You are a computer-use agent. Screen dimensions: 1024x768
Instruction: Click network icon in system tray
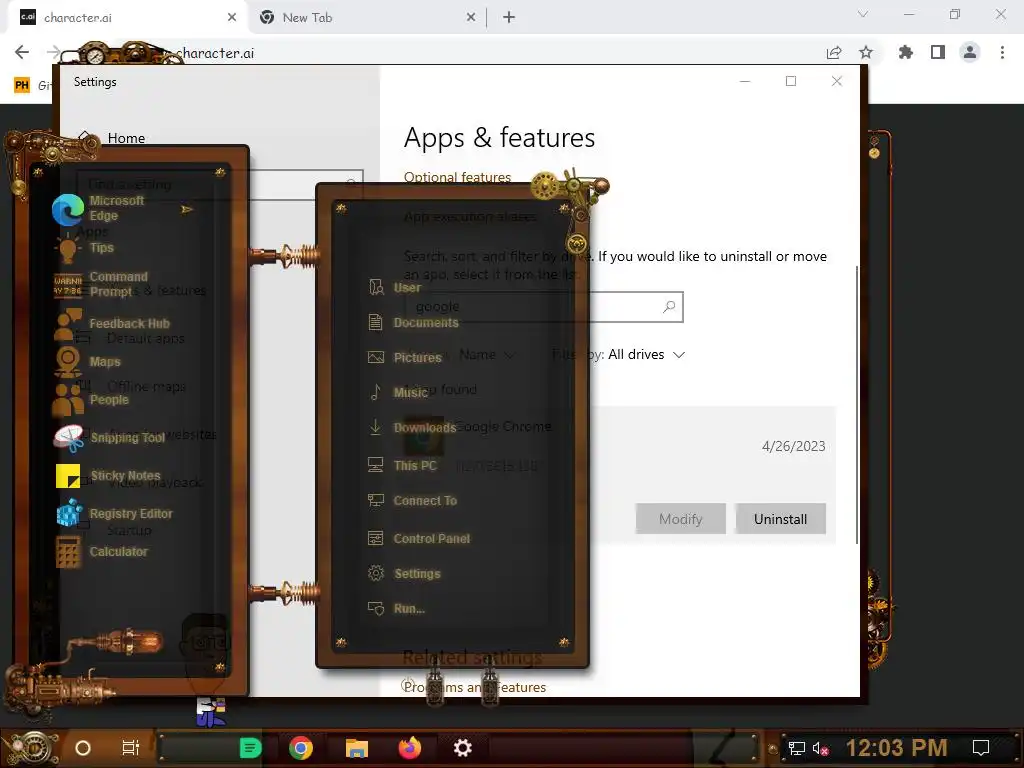[796, 748]
